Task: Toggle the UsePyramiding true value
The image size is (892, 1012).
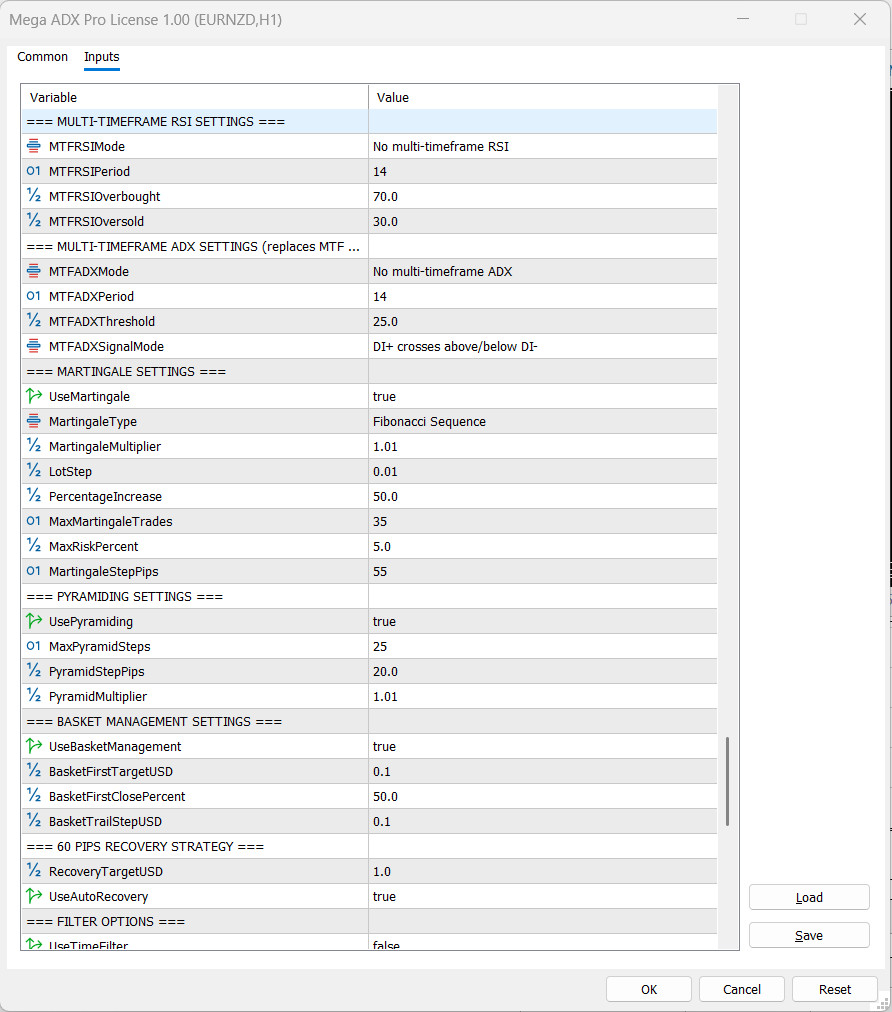Action: (x=542, y=622)
